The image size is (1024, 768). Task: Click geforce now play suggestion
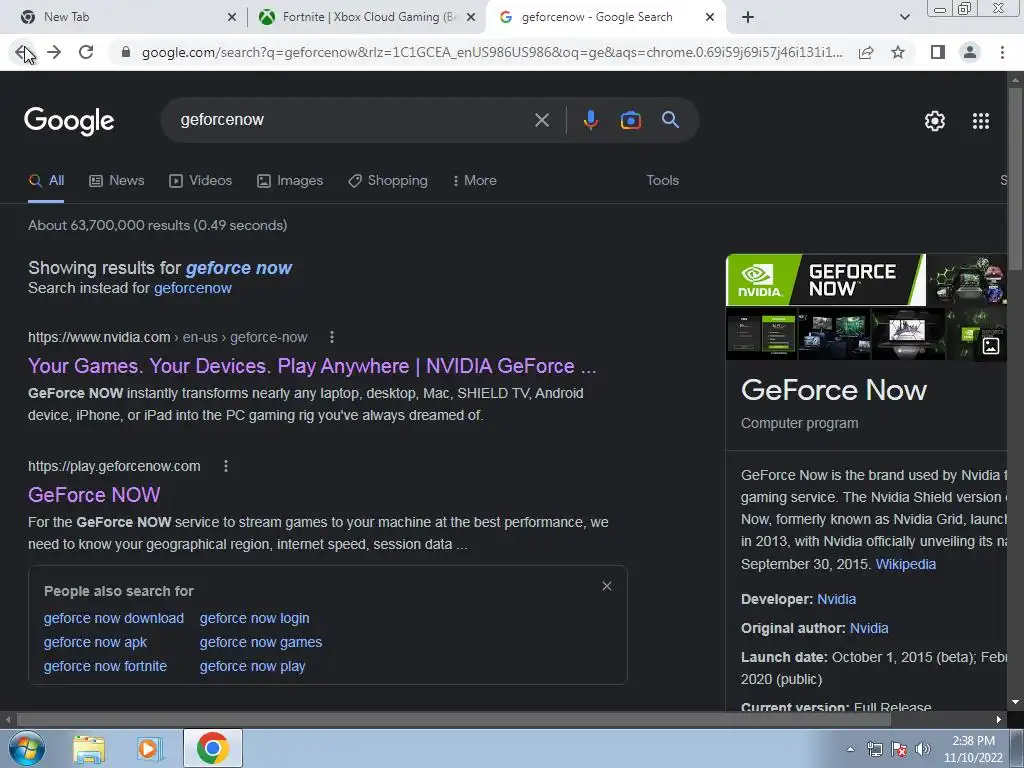[x=252, y=666]
